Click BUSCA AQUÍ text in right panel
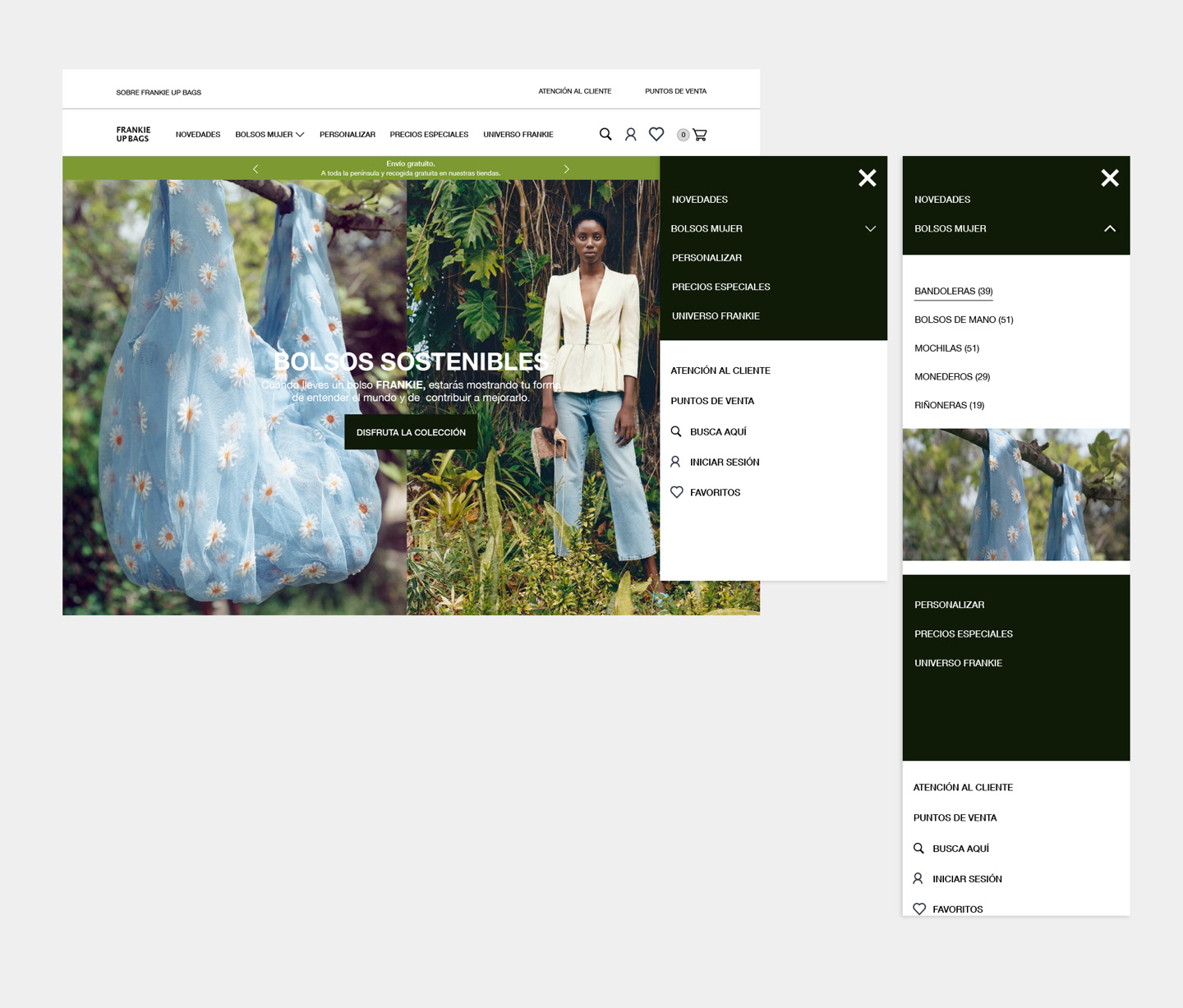Image resolution: width=1183 pixels, height=1008 pixels. coord(960,848)
